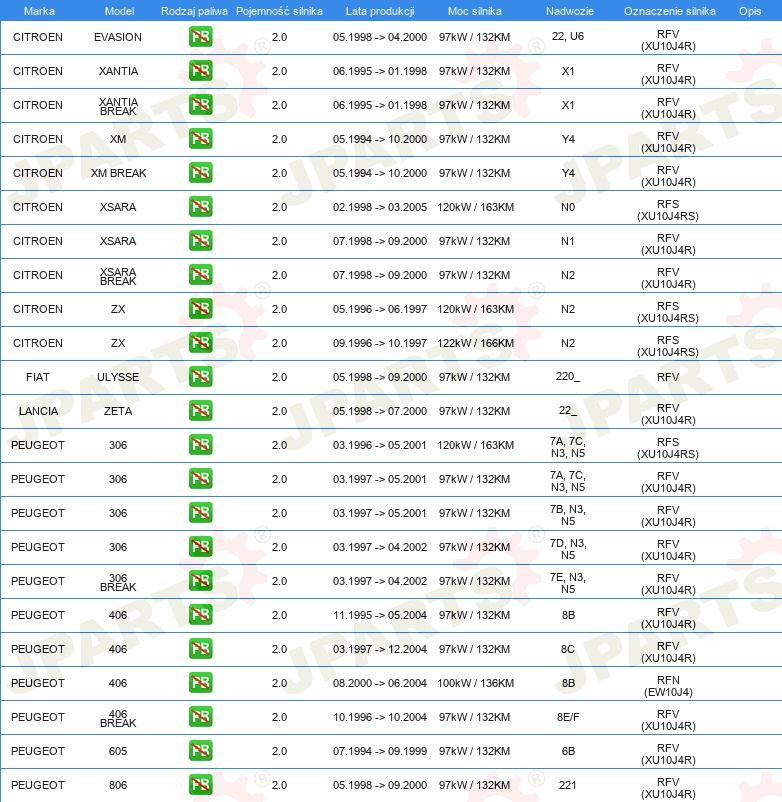Click the body code 8C
The image size is (782, 802).
tap(568, 649)
